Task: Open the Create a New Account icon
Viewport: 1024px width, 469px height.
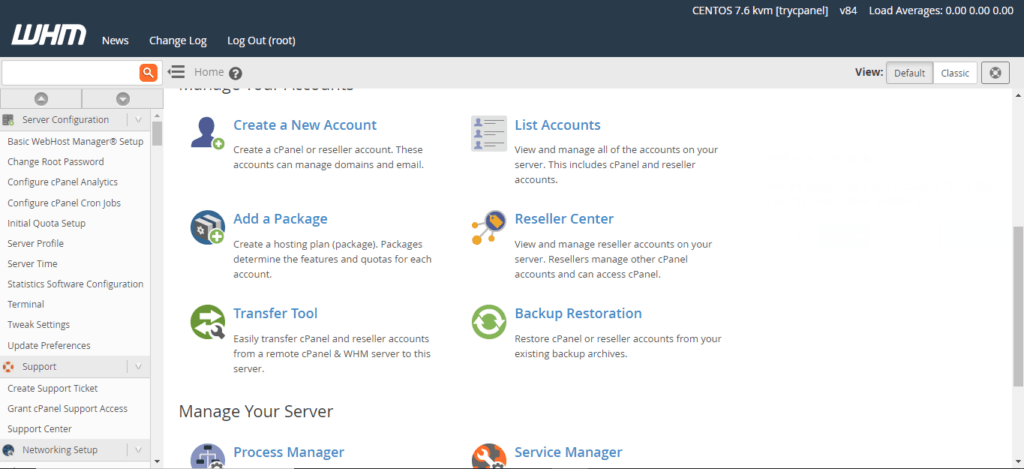Action: (x=208, y=133)
